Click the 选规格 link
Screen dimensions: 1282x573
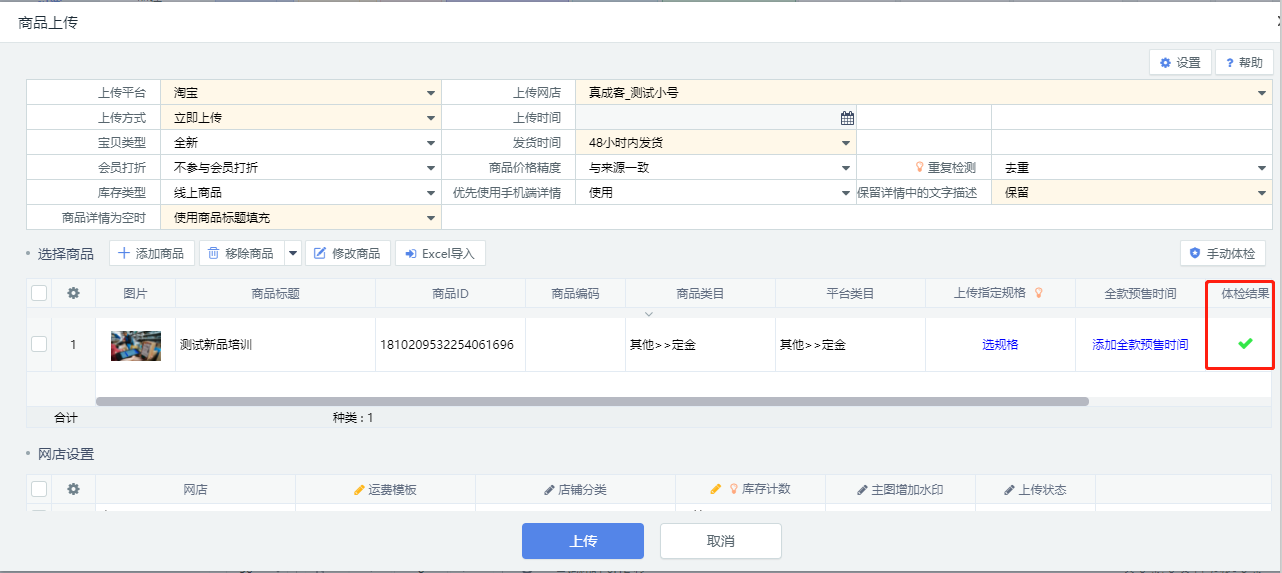(x=1000, y=344)
